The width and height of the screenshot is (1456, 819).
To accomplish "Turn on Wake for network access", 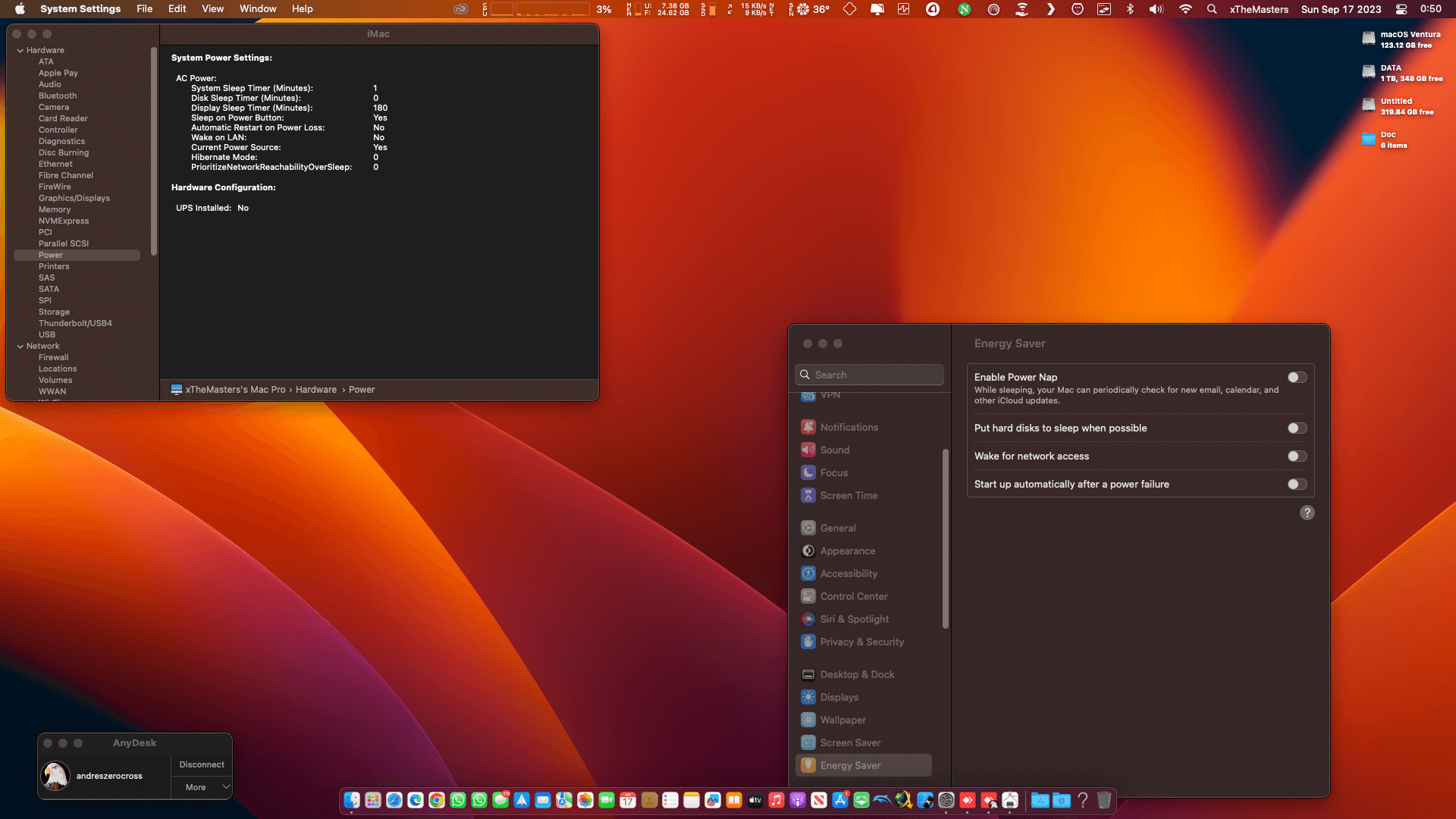I will pos(1297,456).
